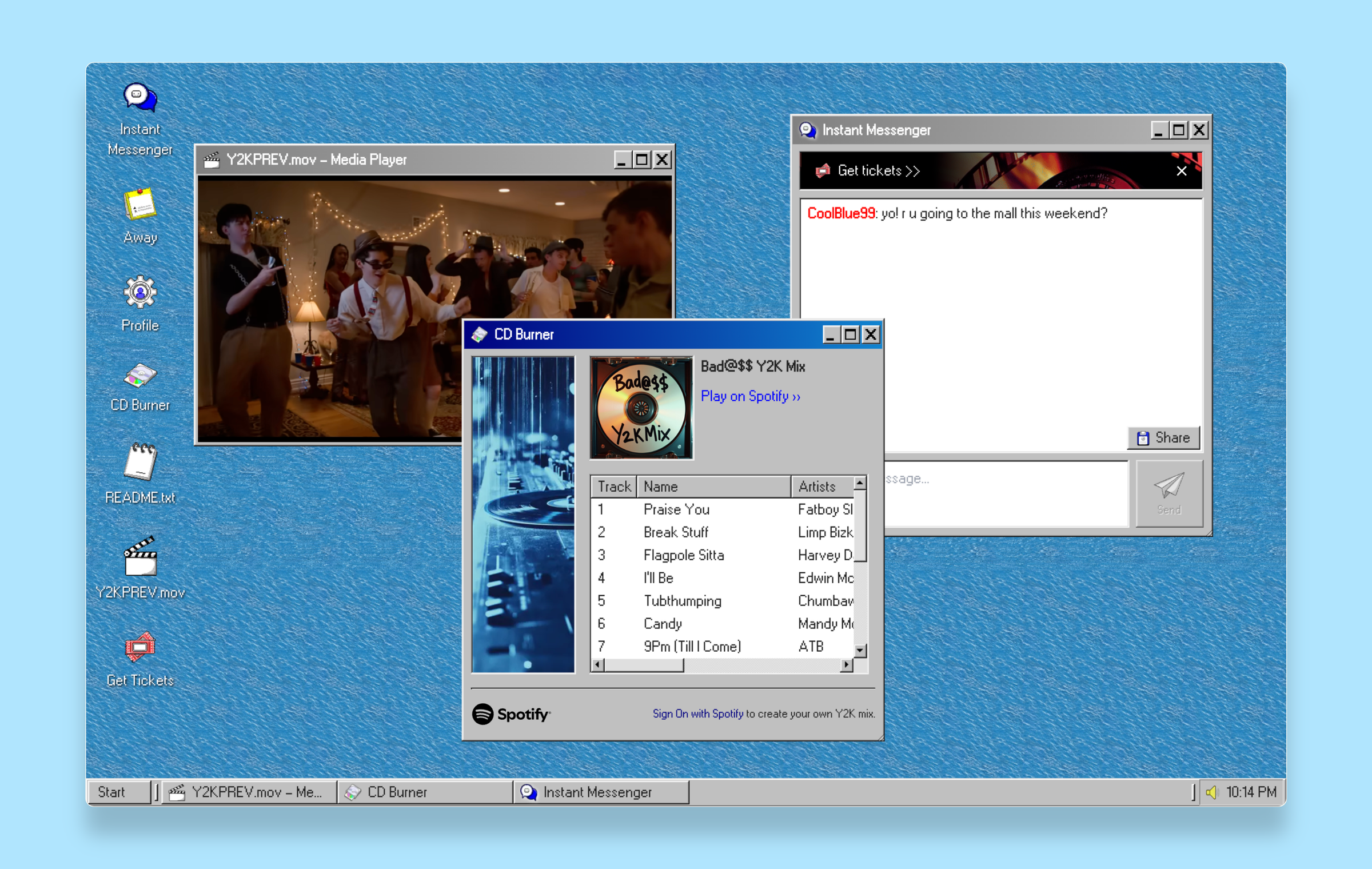The width and height of the screenshot is (1372, 869).
Task: Click the Bad@$$ Y2K Mix album cover
Action: (x=641, y=408)
